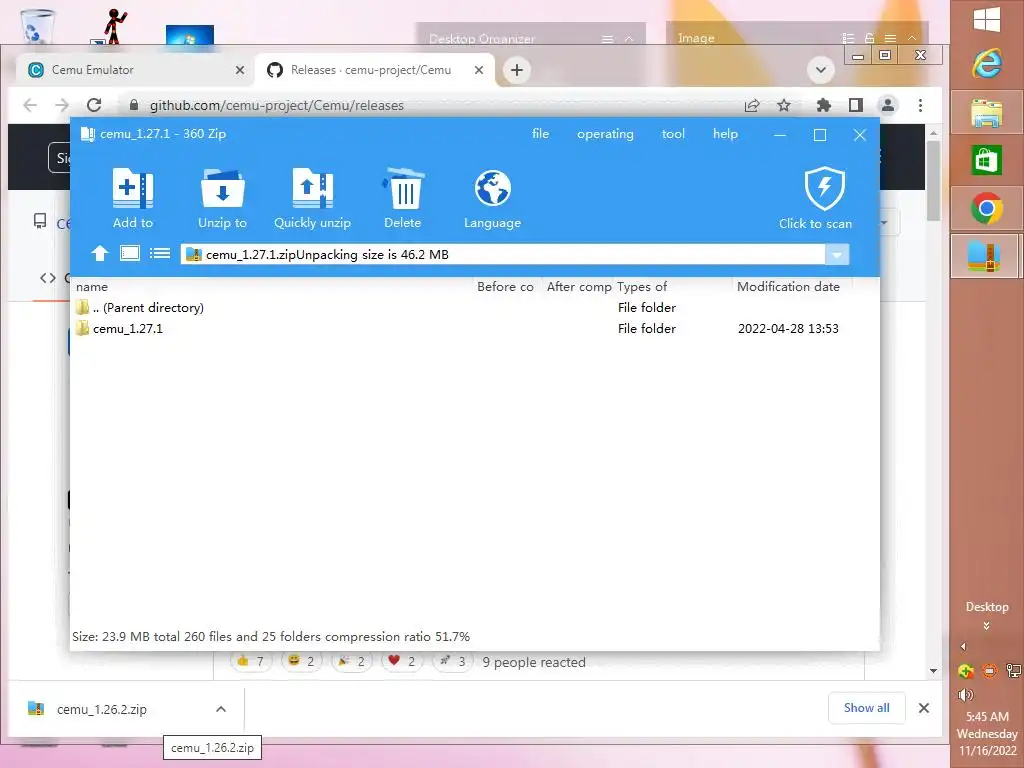The image size is (1024, 768).
Task: Click modification date 2022-04-28 13:53
Action: [x=788, y=328]
